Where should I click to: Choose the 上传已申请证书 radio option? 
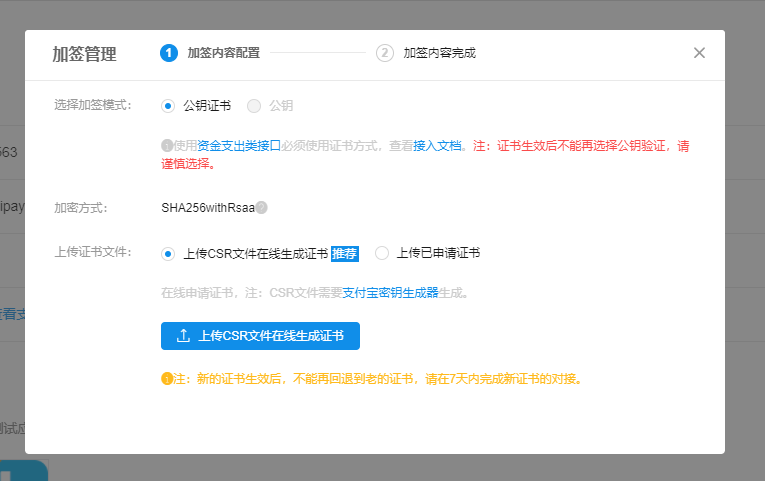pyautogui.click(x=382, y=253)
